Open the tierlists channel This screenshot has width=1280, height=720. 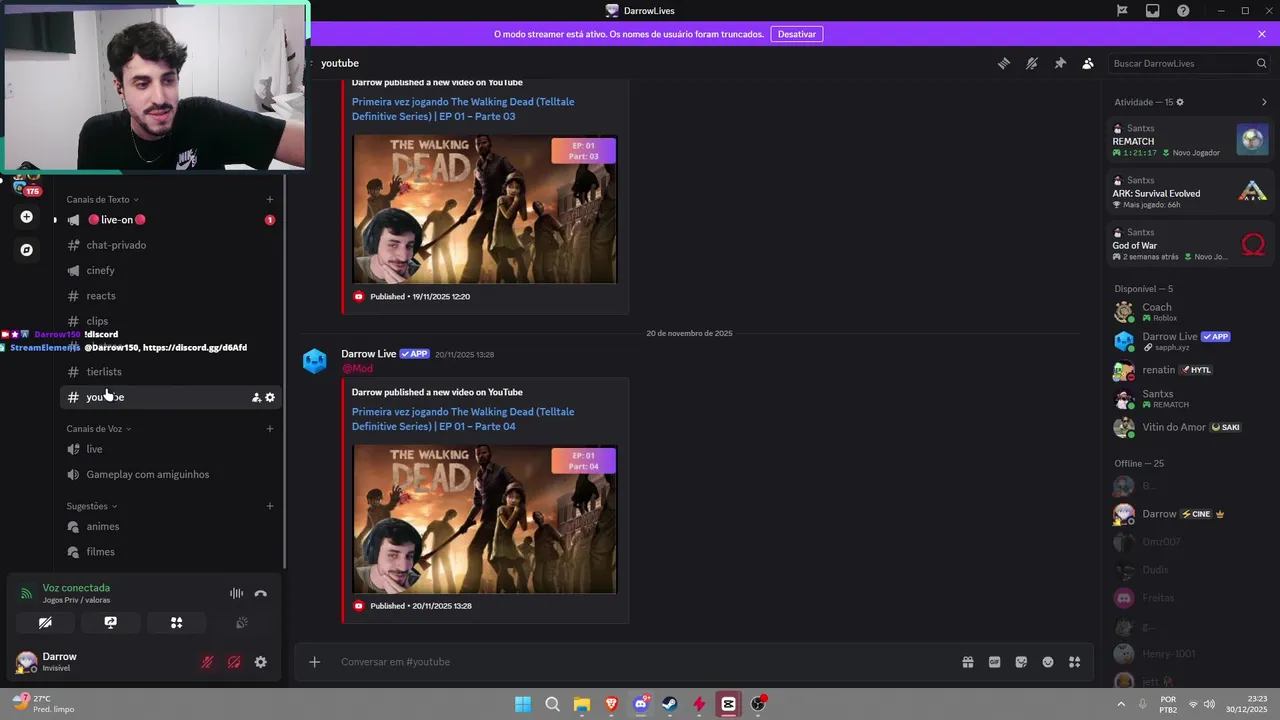click(170, 372)
